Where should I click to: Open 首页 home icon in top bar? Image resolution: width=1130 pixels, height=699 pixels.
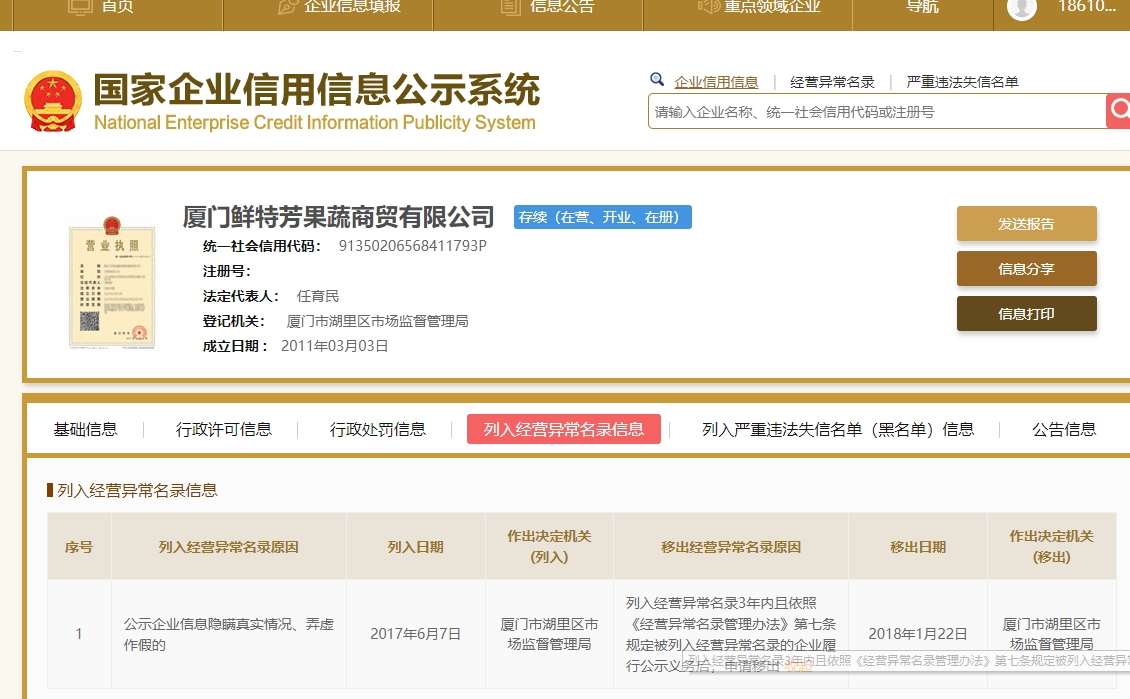point(80,6)
